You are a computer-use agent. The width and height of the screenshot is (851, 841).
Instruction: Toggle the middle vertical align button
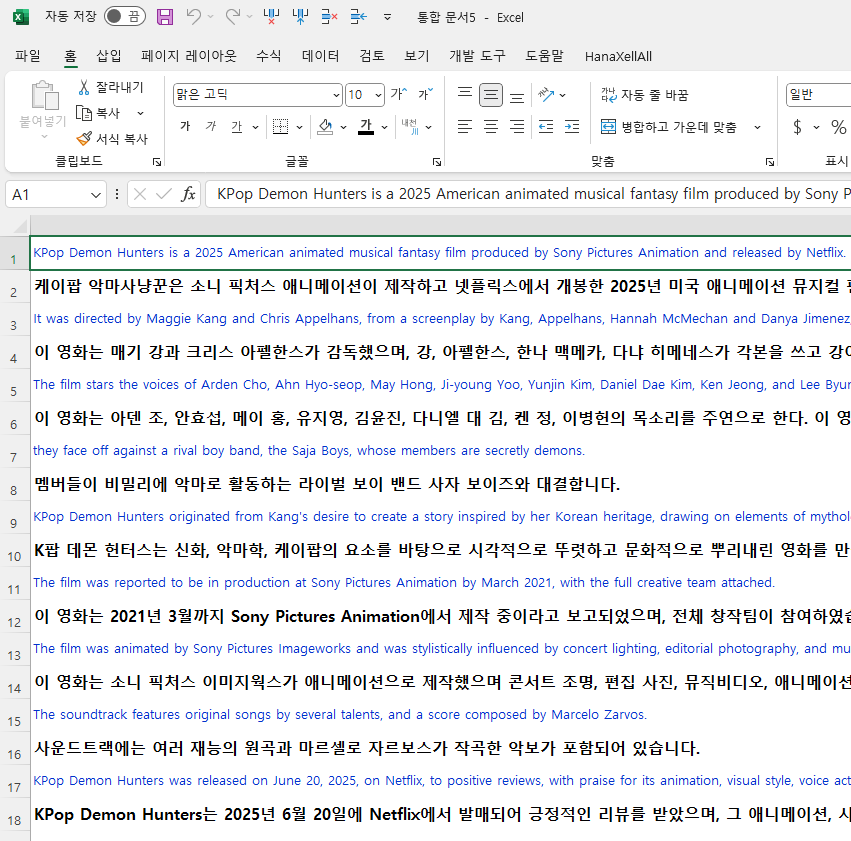click(491, 95)
